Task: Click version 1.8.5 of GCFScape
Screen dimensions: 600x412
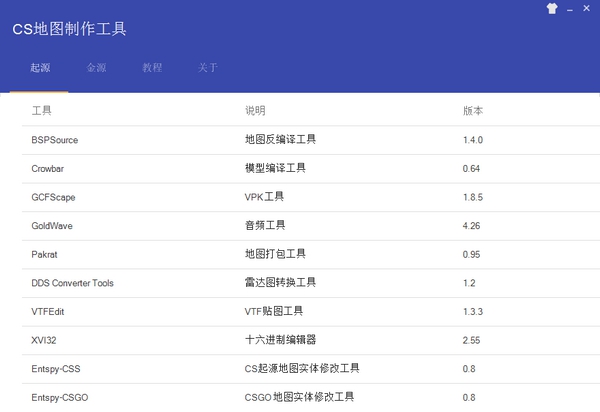Action: [473, 197]
